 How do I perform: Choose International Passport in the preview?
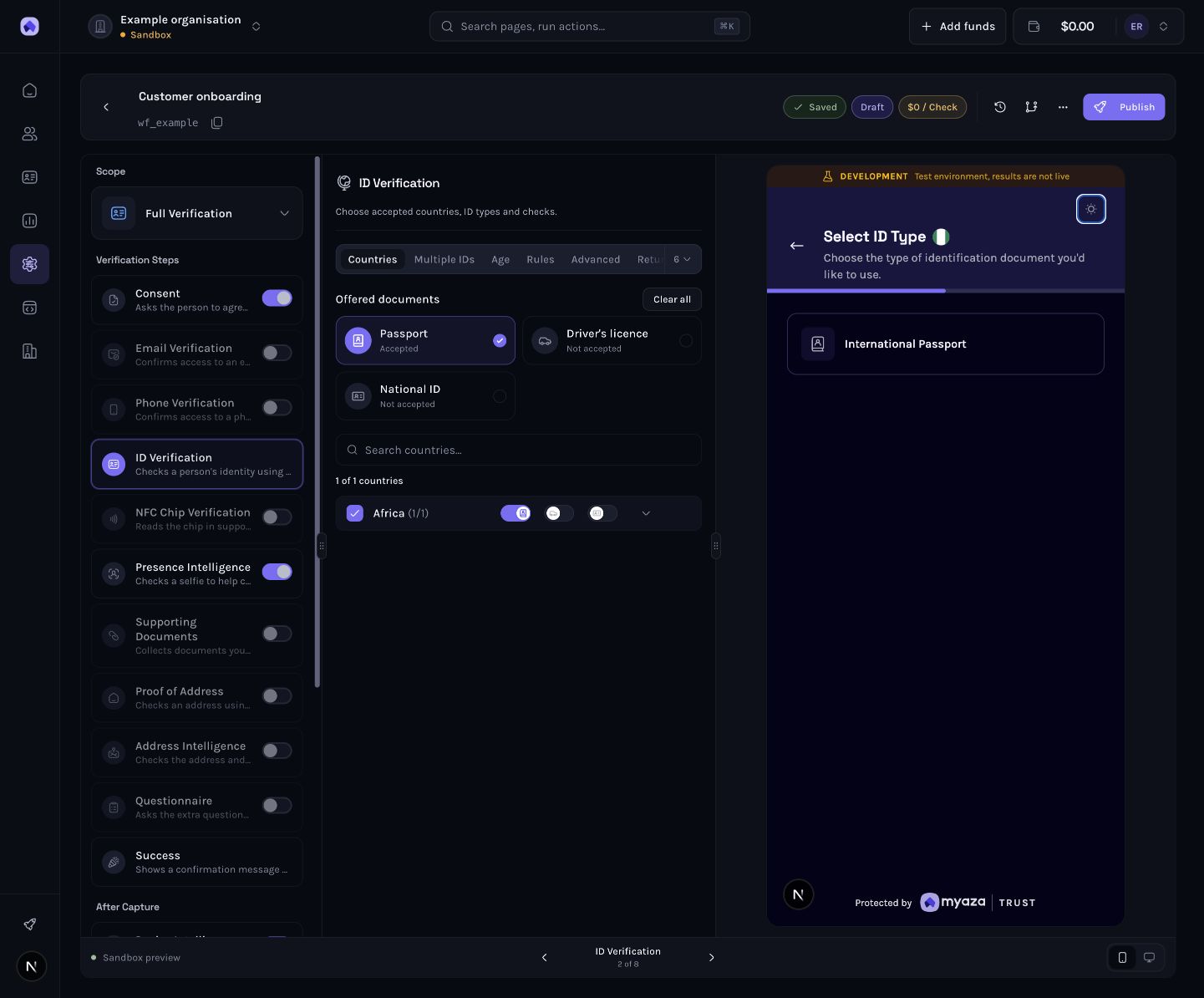click(x=946, y=344)
